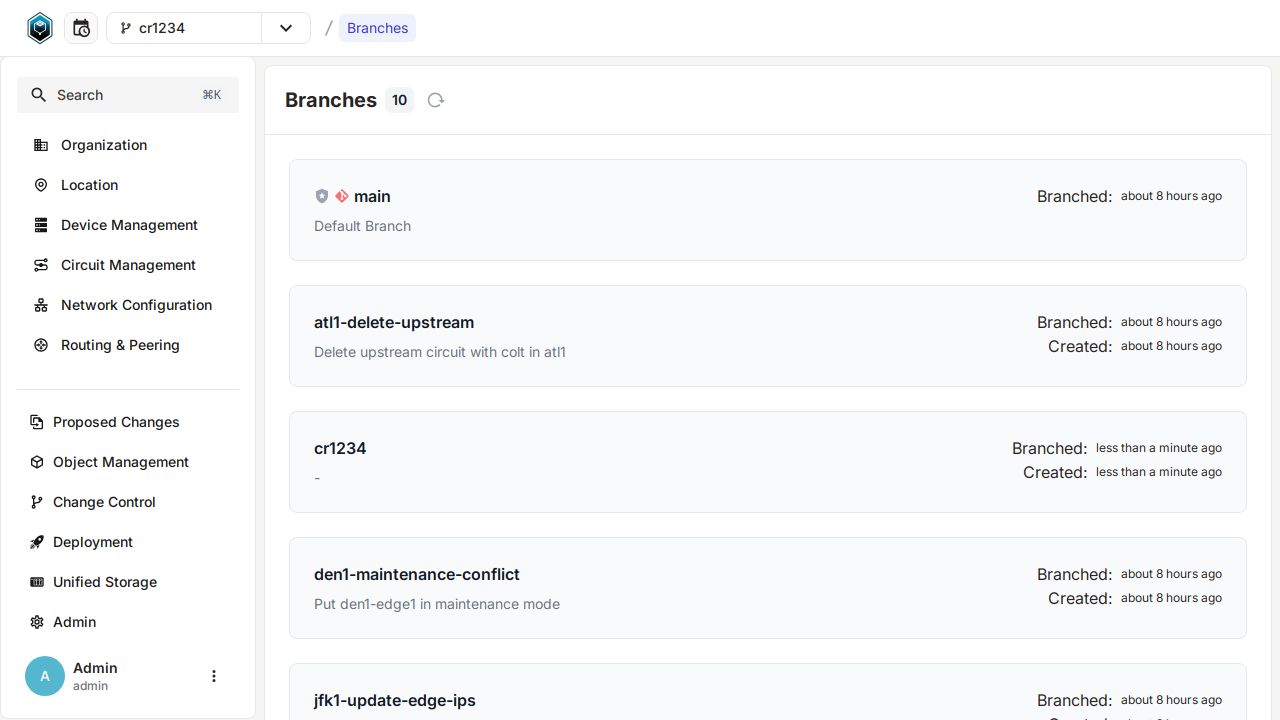Click the Unified Storage icon
This screenshot has width=1280, height=720.
point(37,582)
